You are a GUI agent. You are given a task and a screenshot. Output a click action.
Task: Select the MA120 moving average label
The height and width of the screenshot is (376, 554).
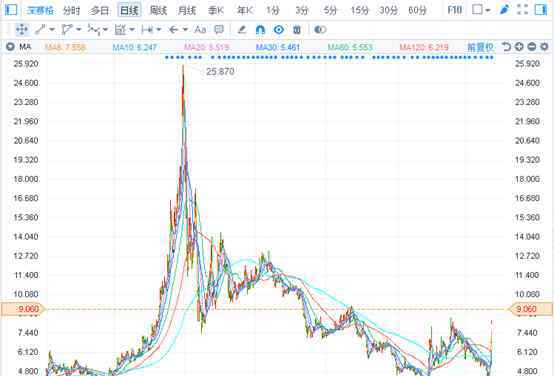point(424,47)
